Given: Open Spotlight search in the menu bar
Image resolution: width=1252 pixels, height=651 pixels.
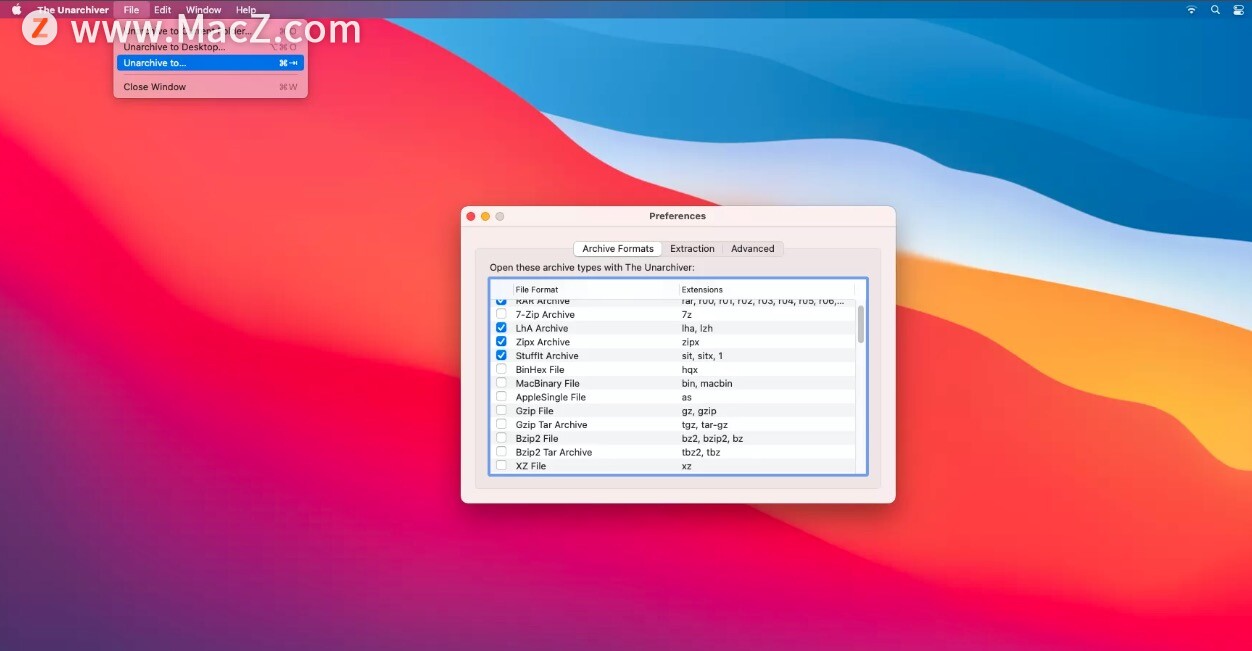Looking at the screenshot, I should [x=1216, y=10].
